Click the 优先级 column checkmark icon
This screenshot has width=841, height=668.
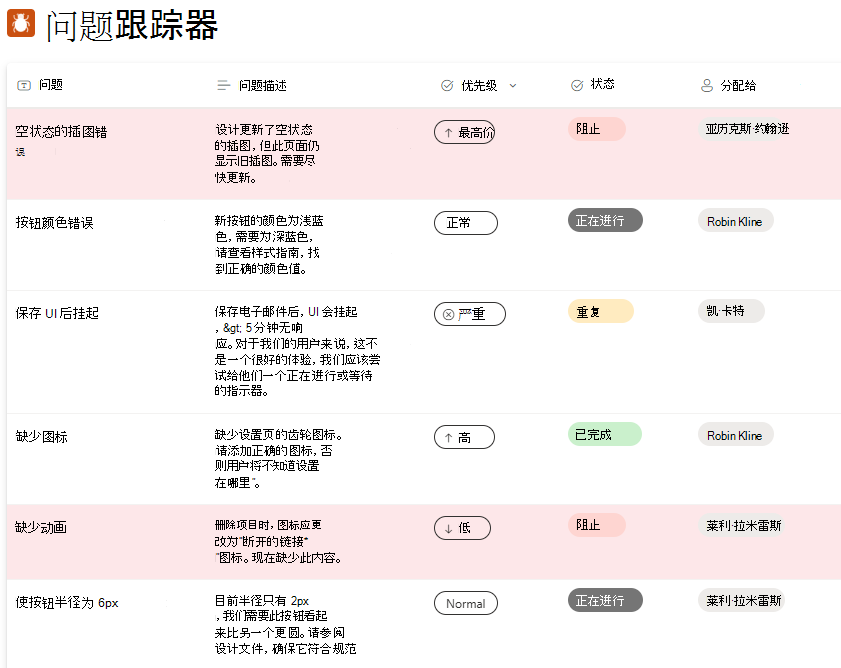pos(447,85)
